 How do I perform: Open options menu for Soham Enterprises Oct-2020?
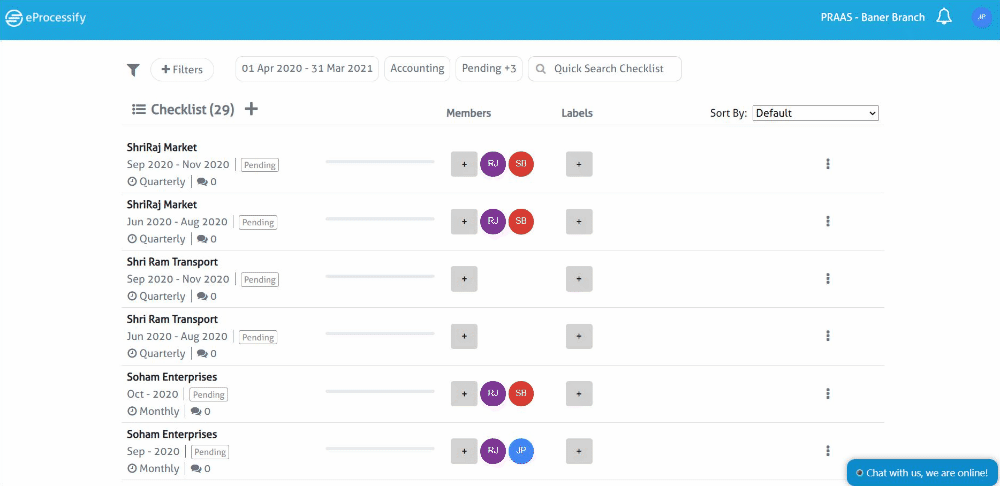click(828, 394)
